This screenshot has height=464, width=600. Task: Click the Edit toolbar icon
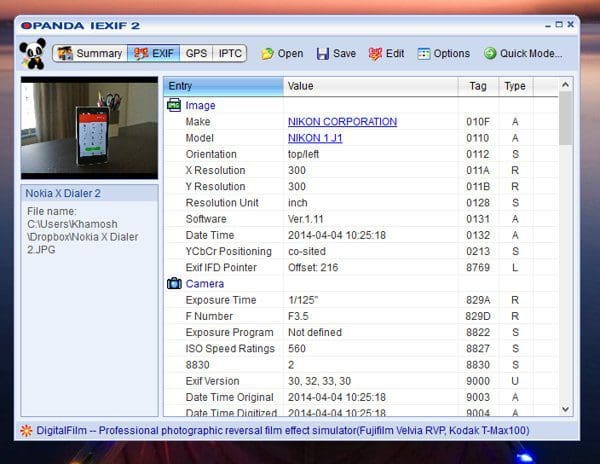click(375, 54)
